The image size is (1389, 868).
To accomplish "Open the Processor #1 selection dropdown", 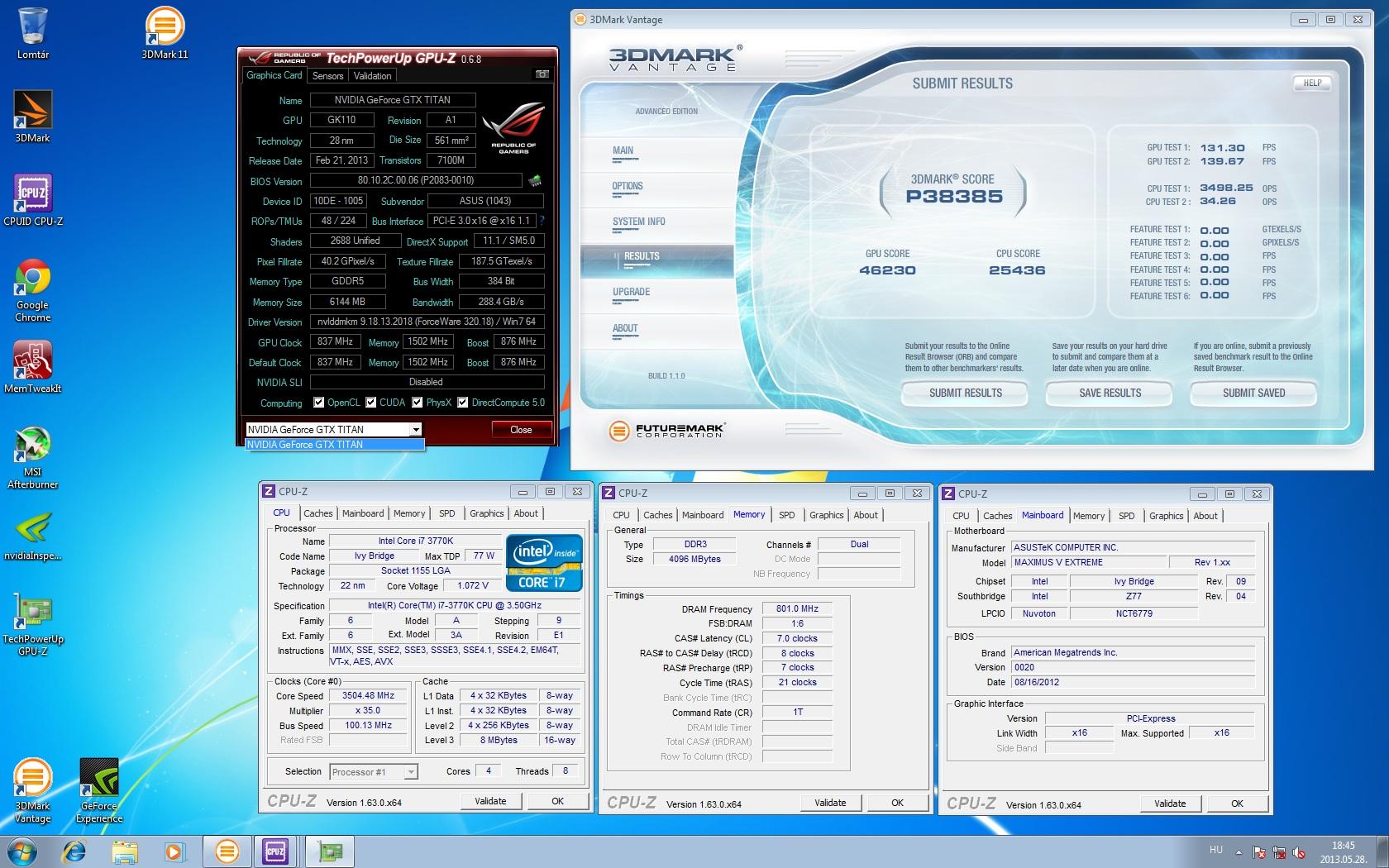I will coord(373,772).
